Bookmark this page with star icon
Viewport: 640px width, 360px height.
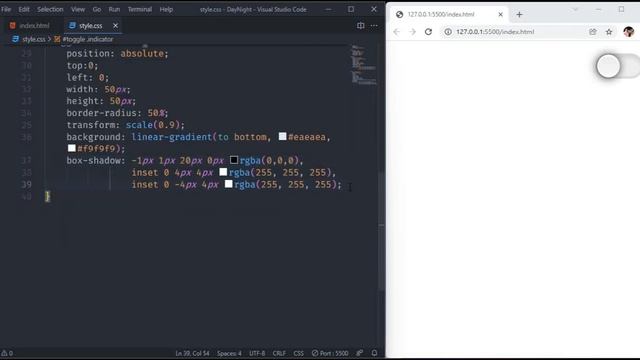[x=609, y=32]
